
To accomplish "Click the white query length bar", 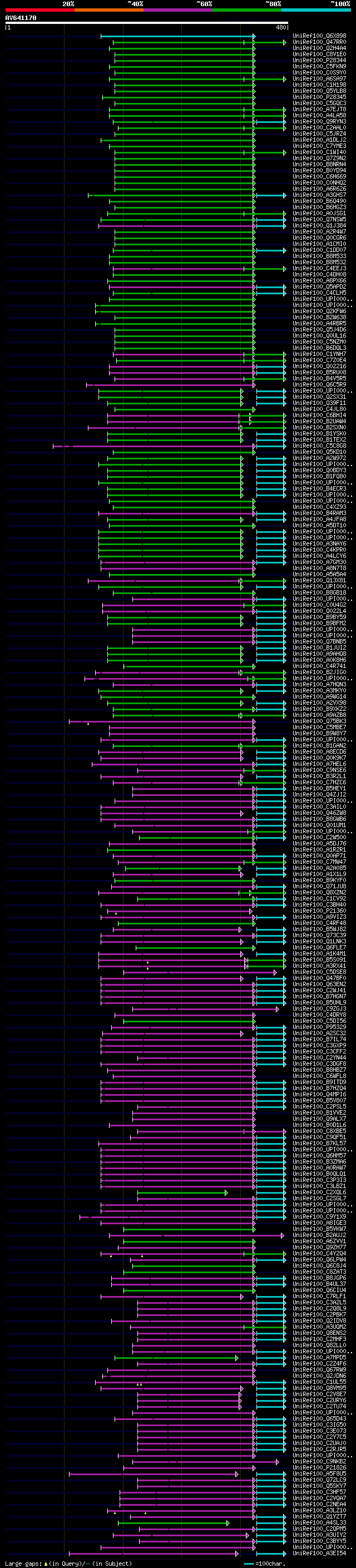I will coord(147,23).
